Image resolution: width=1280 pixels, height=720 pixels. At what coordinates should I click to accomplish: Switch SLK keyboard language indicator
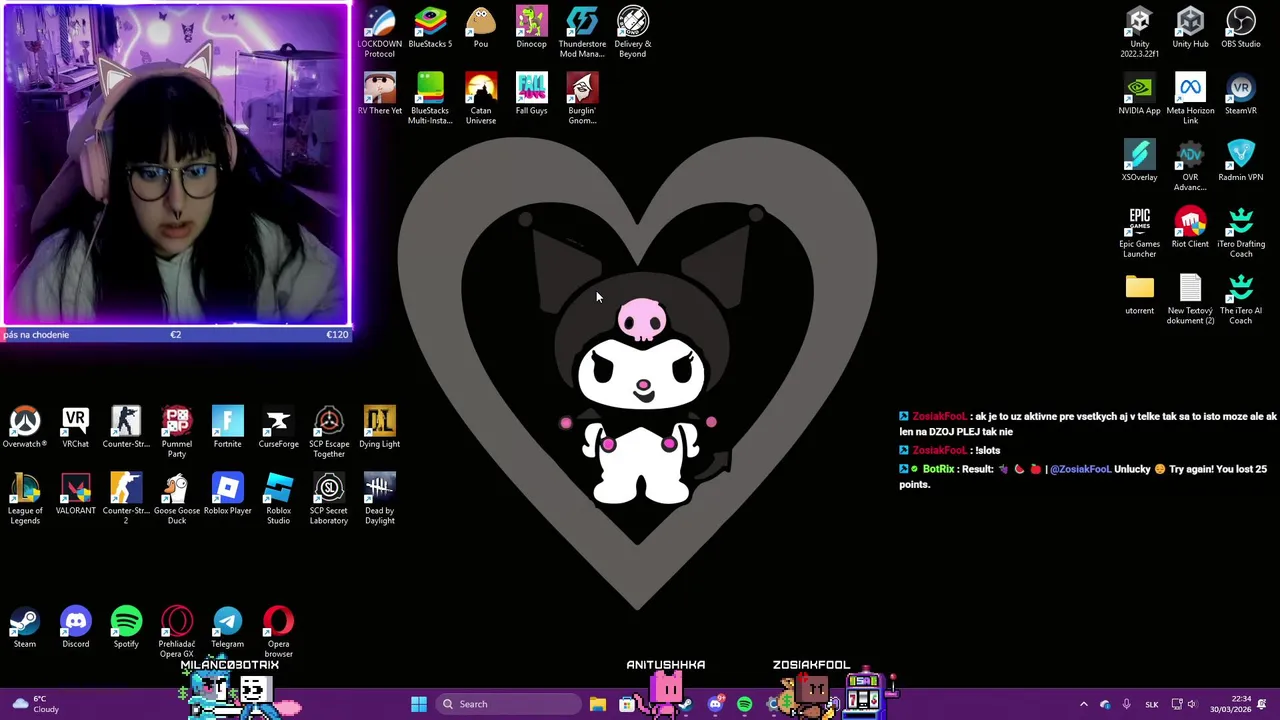[1151, 704]
